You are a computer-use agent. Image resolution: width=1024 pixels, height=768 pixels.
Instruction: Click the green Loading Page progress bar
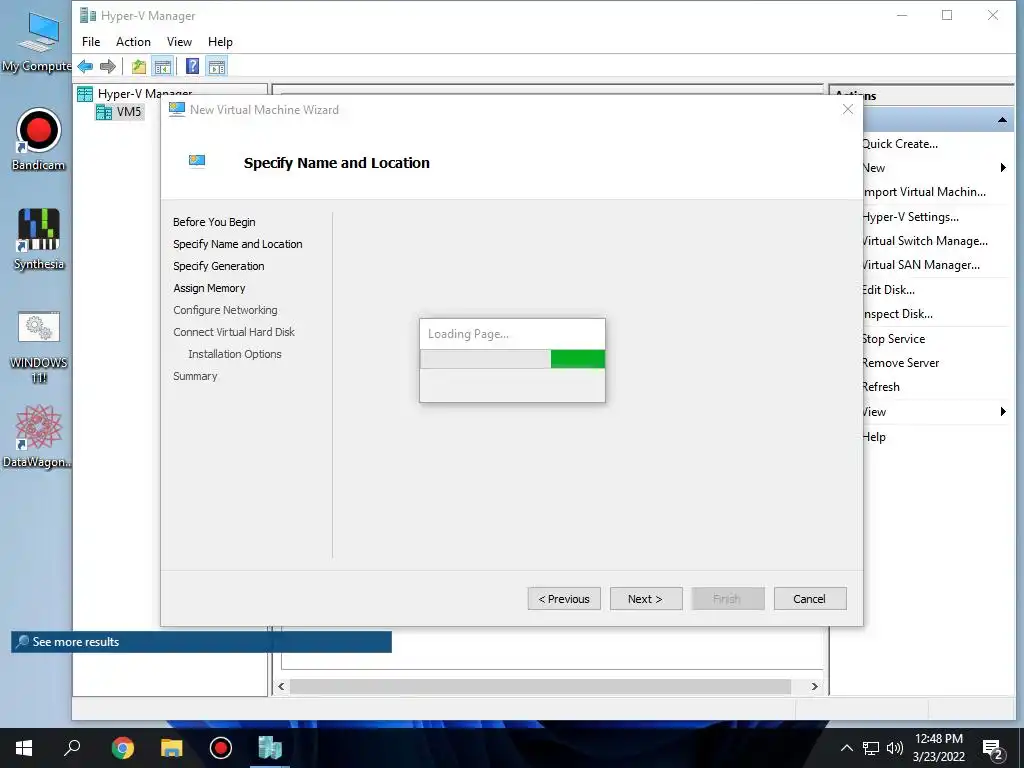[x=512, y=359]
